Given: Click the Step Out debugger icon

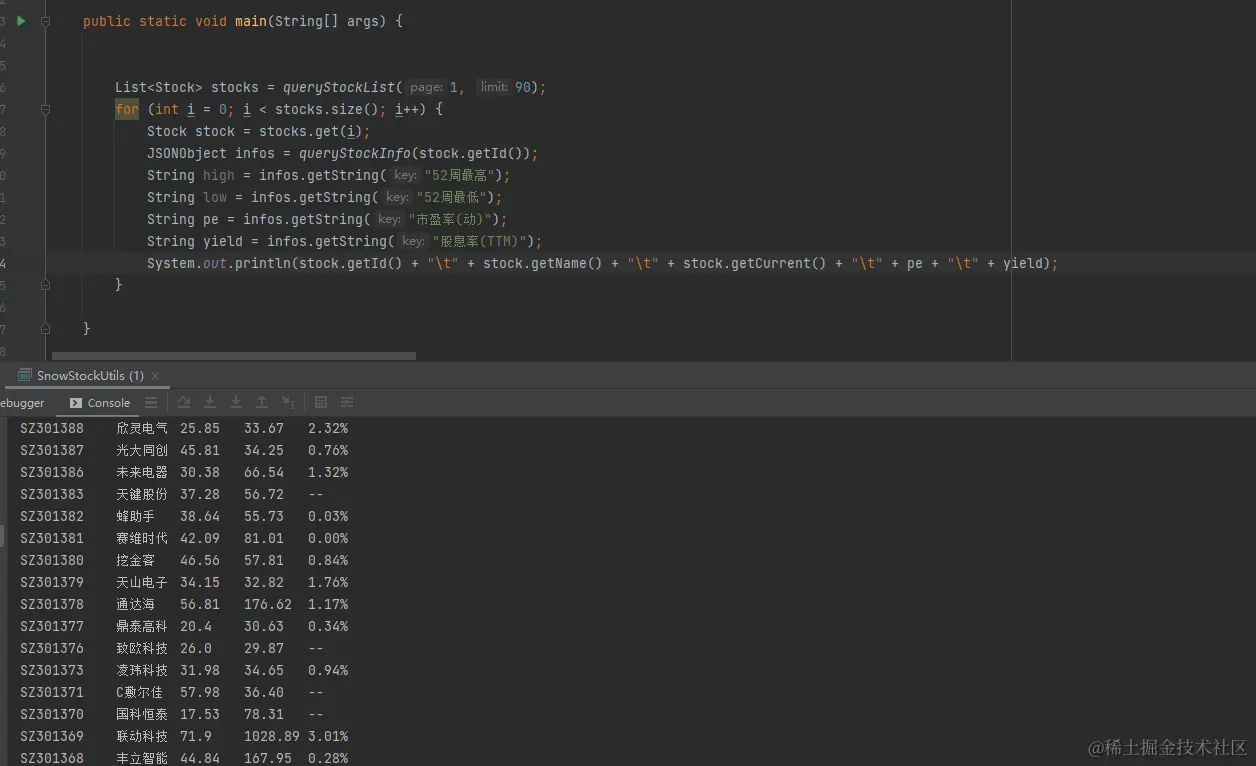Looking at the screenshot, I should [x=262, y=402].
